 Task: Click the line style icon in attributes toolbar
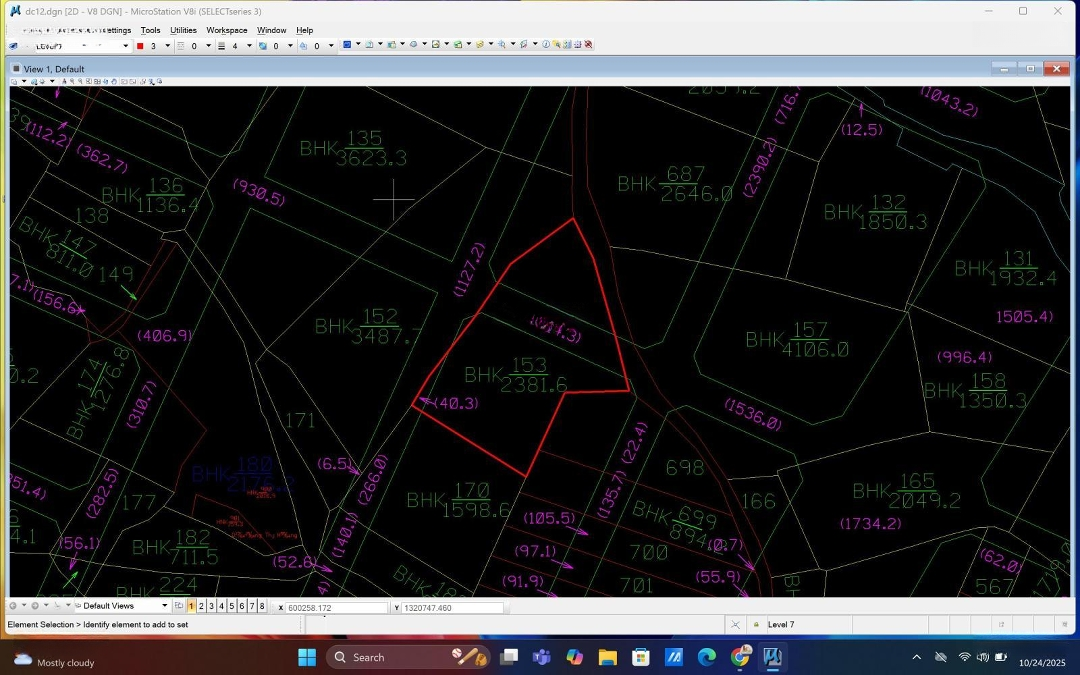pos(182,46)
